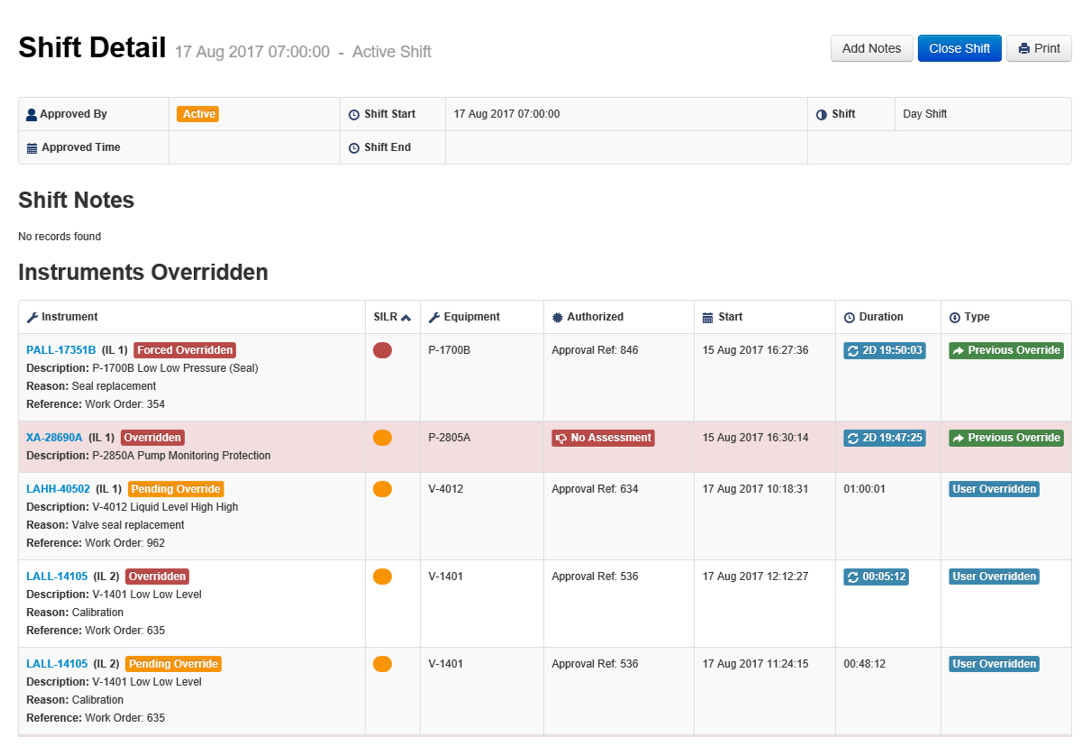Screen dimensions: 1090x752
Task: Click the Start column calendar icon
Action: (707, 317)
